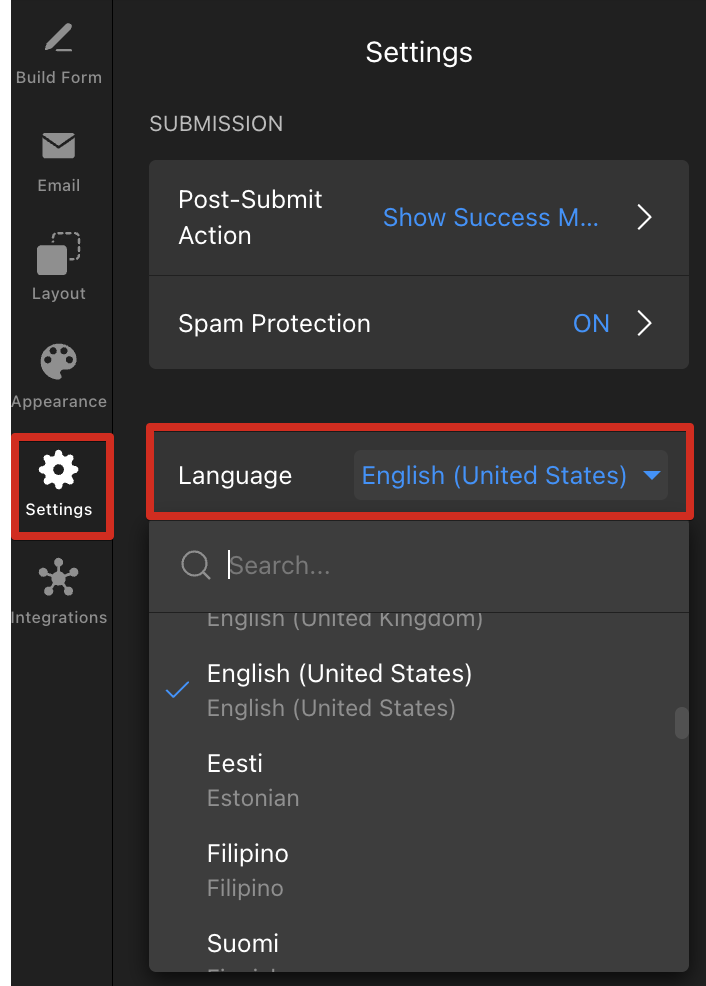Expand Spam Protection chevron arrow
Viewport: 706px width, 986px height.
[x=644, y=323]
